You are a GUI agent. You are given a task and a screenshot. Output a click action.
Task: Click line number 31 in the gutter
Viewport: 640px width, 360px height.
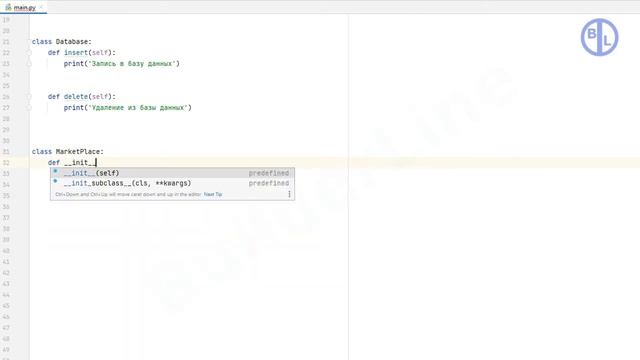coord(6,151)
